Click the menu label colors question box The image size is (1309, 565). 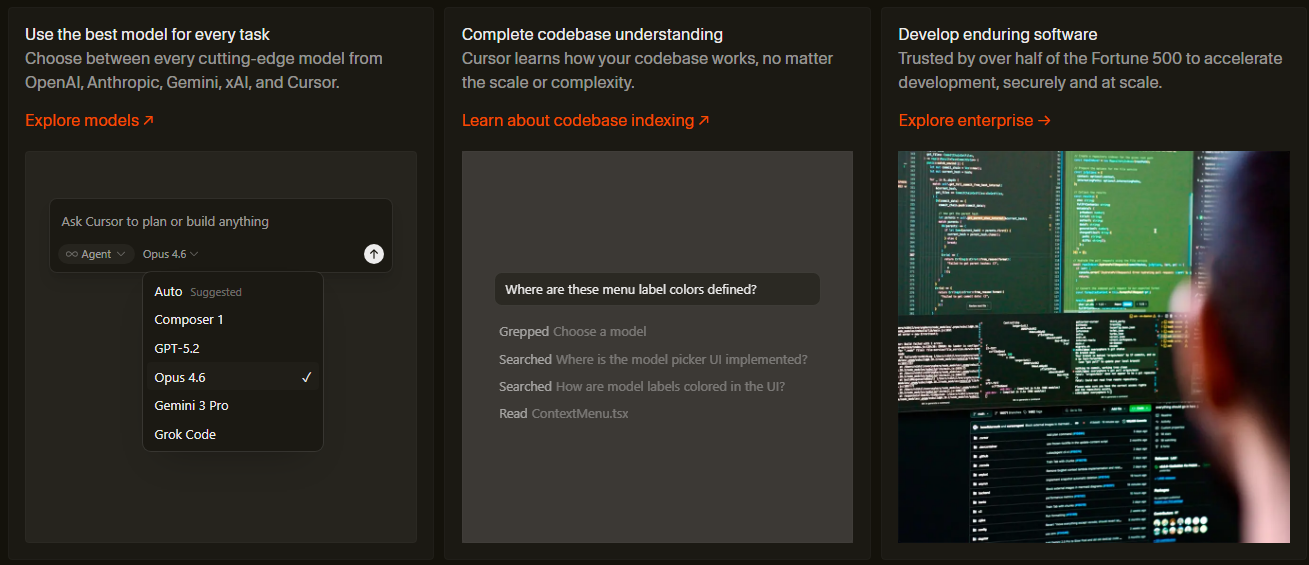[x=656, y=290]
